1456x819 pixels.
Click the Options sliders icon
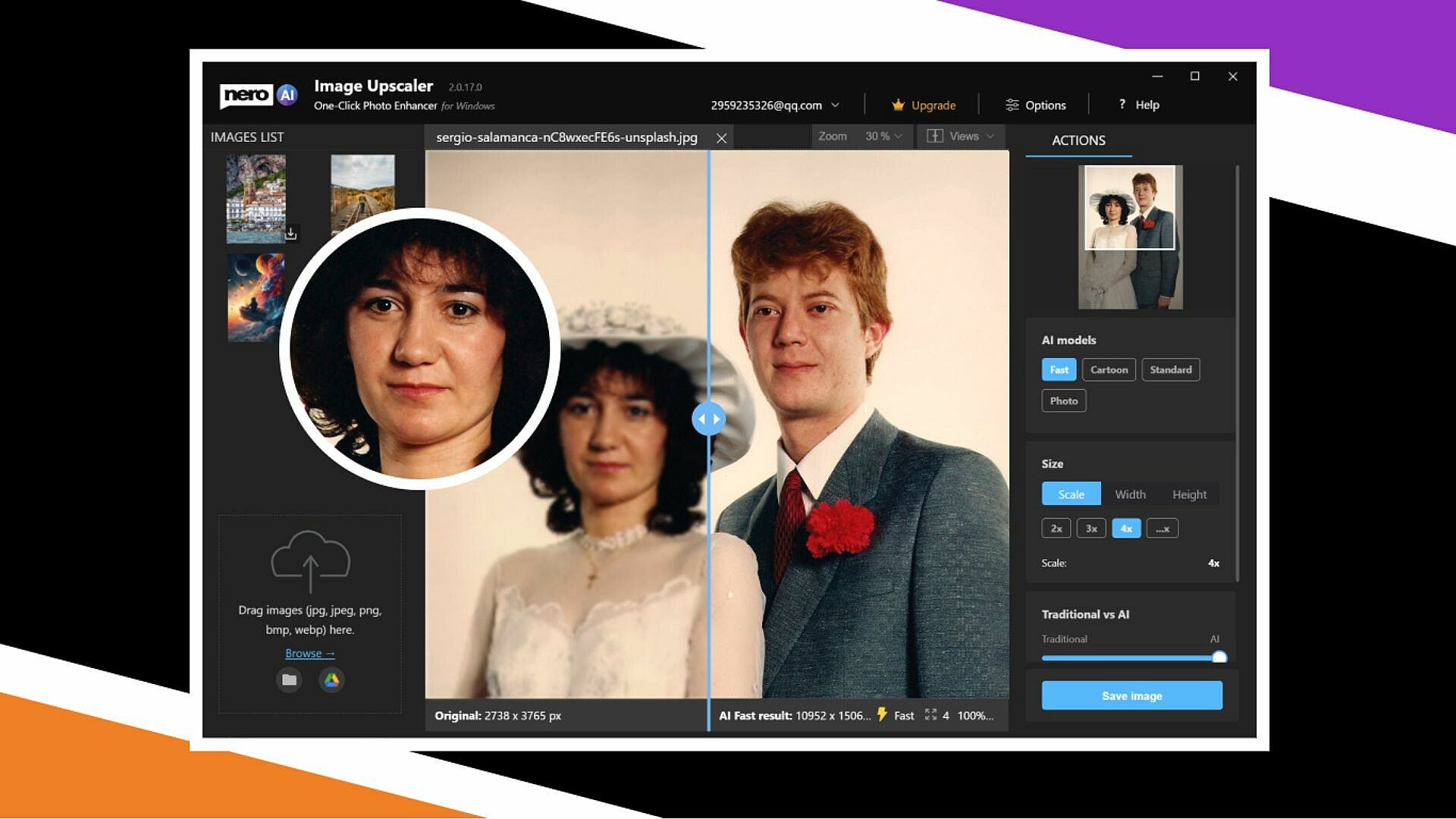[x=1012, y=105]
